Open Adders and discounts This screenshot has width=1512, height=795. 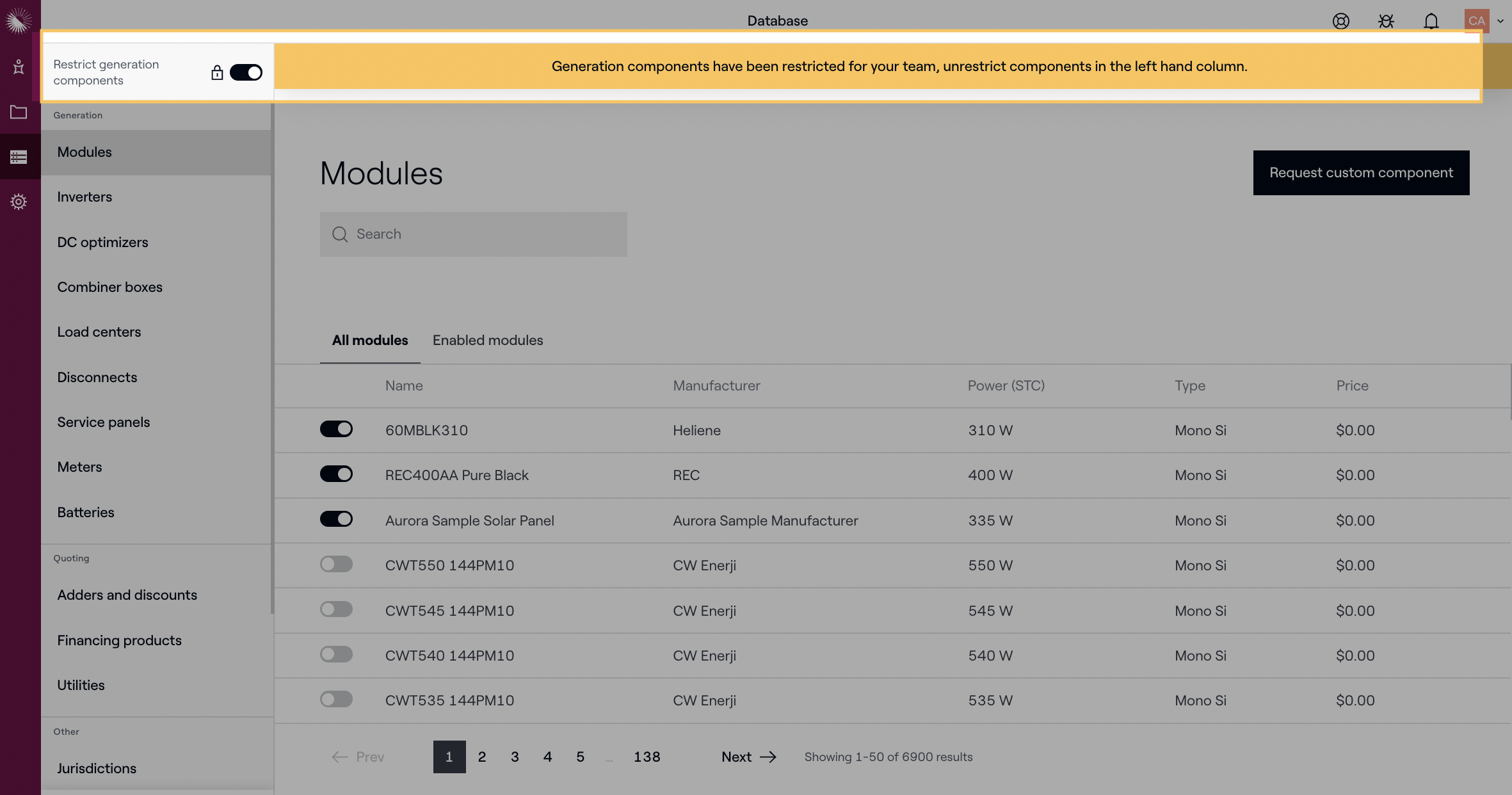156,595
